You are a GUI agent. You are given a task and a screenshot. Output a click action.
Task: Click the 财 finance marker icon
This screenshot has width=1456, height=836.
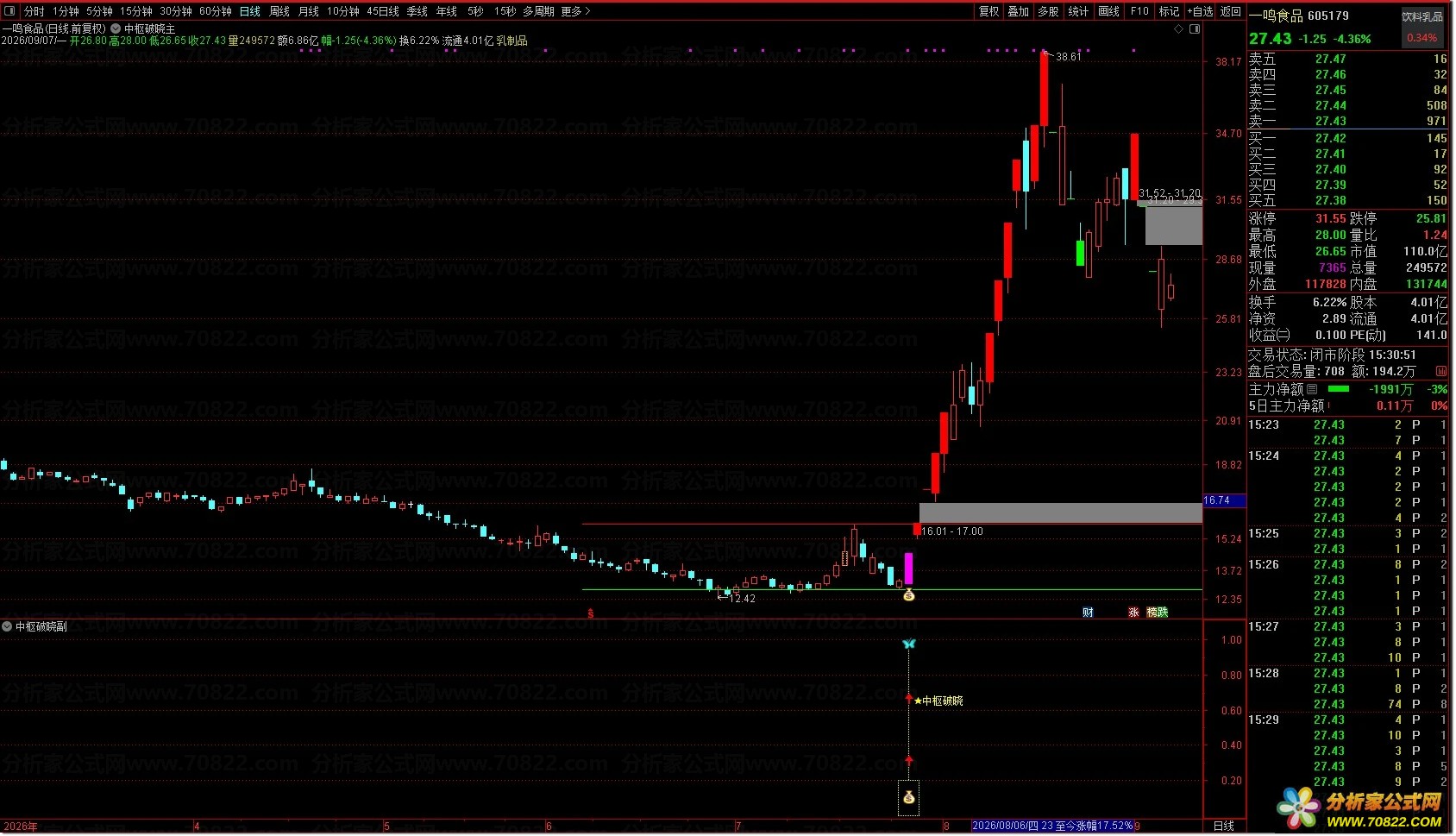pyautogui.click(x=1089, y=612)
